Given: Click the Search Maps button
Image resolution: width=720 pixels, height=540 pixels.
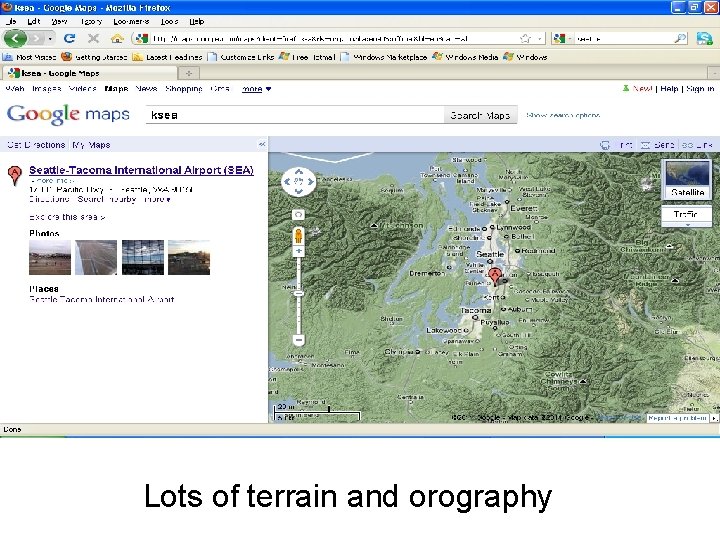Looking at the screenshot, I should click(x=480, y=115).
